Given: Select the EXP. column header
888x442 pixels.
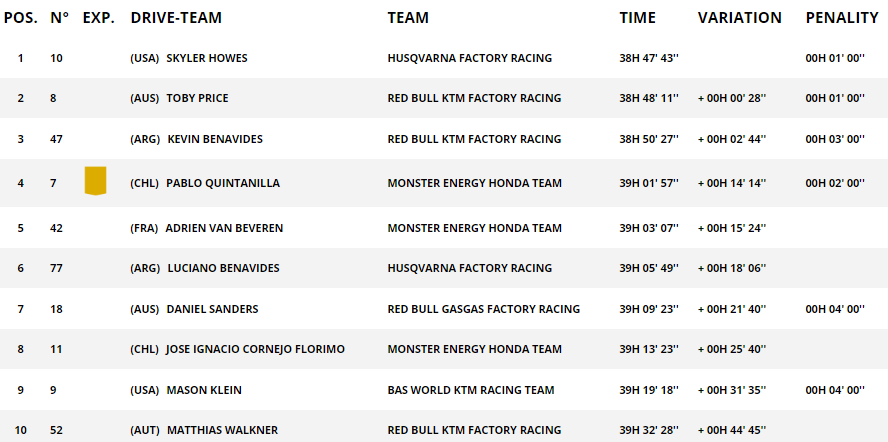Looking at the screenshot, I should [x=99, y=18].
